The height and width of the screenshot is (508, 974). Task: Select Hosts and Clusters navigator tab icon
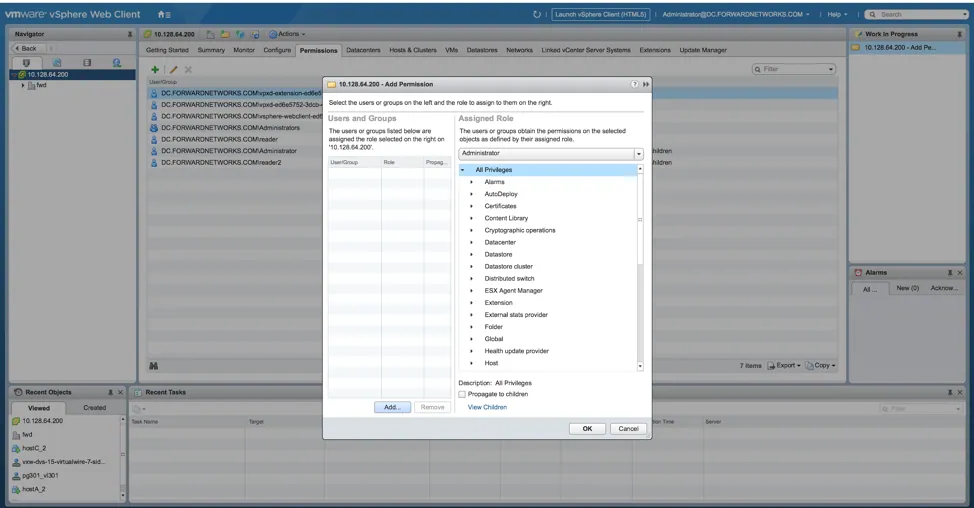coord(26,63)
